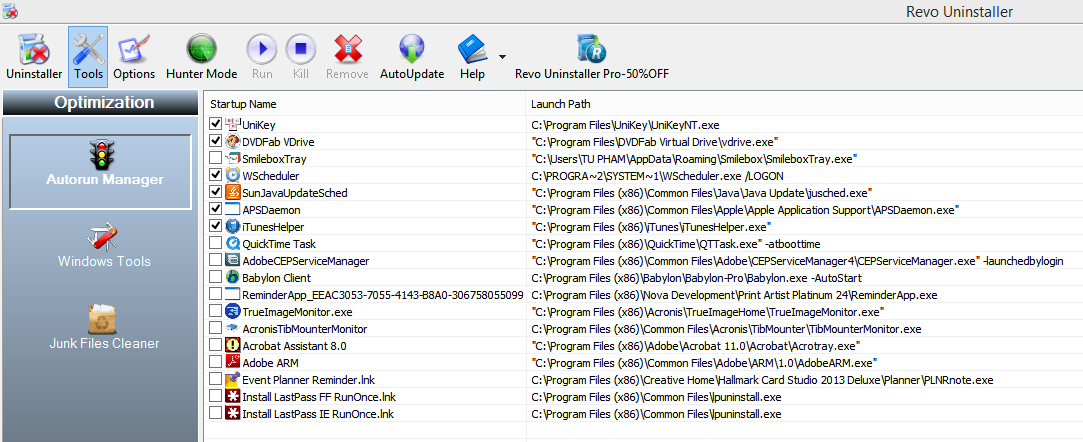
Task: Click the ReminderApp.exe launch path
Action: pos(734,296)
